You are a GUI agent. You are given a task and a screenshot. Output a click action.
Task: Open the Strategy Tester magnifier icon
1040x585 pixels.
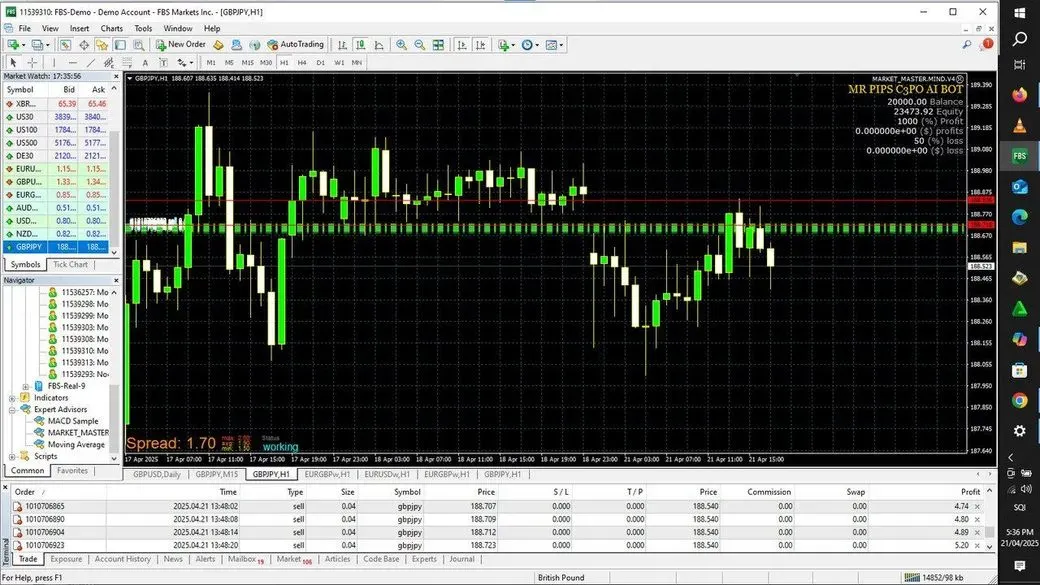pos(139,44)
